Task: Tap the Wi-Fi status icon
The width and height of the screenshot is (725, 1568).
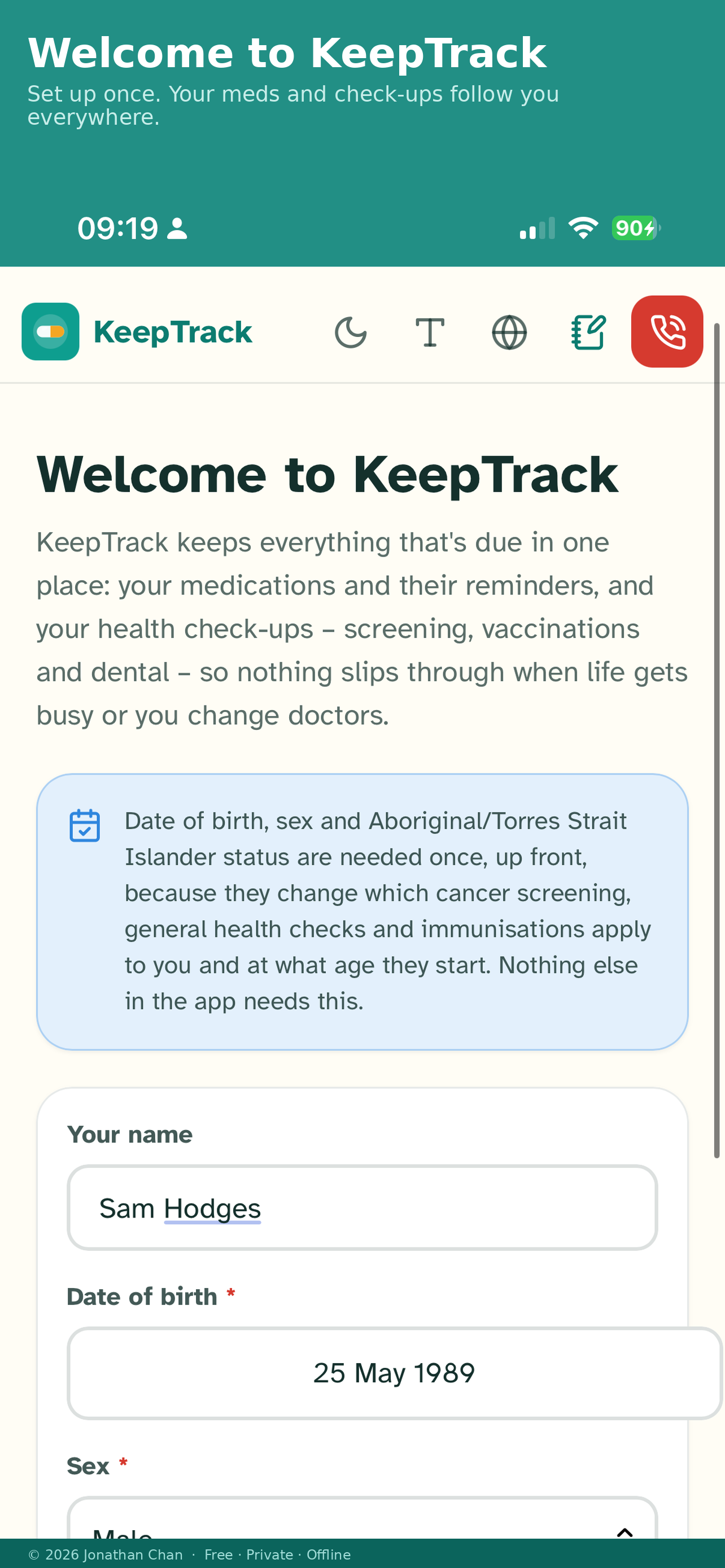Action: 583,228
